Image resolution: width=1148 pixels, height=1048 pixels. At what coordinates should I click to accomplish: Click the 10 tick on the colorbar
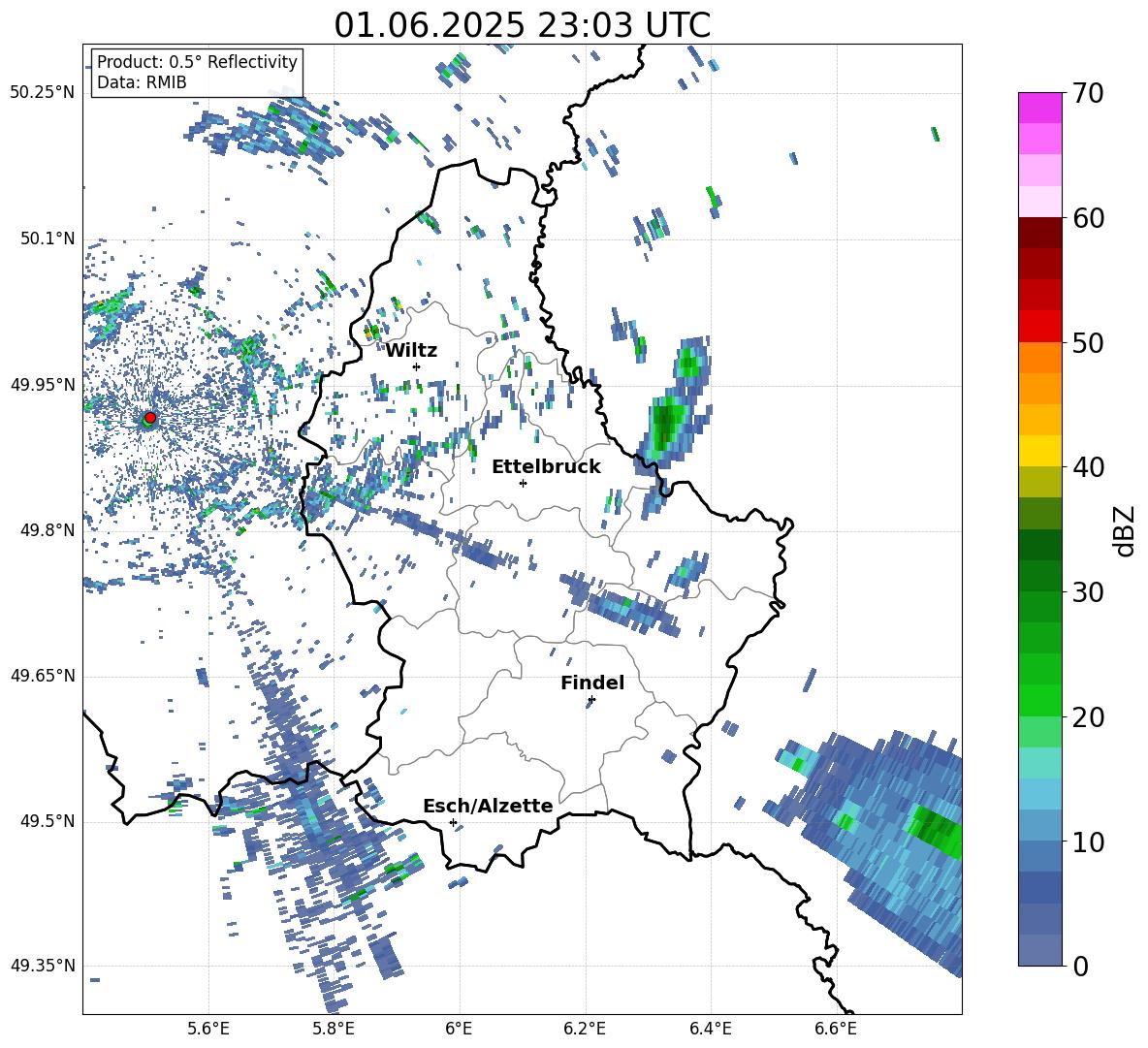pyautogui.click(x=1088, y=842)
